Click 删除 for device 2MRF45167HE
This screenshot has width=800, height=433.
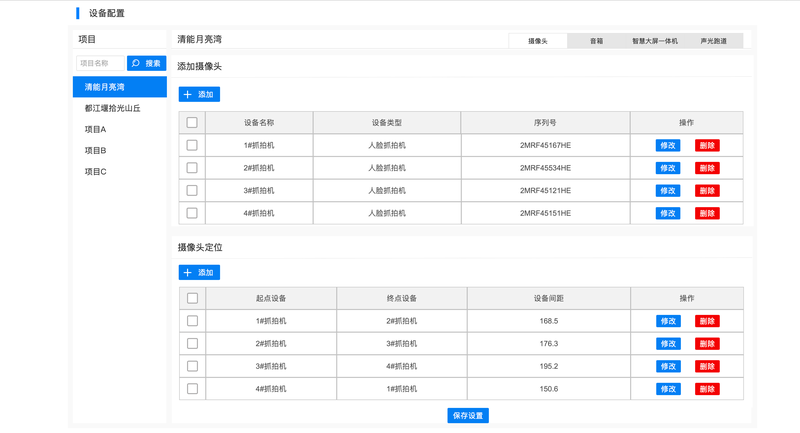click(x=707, y=145)
